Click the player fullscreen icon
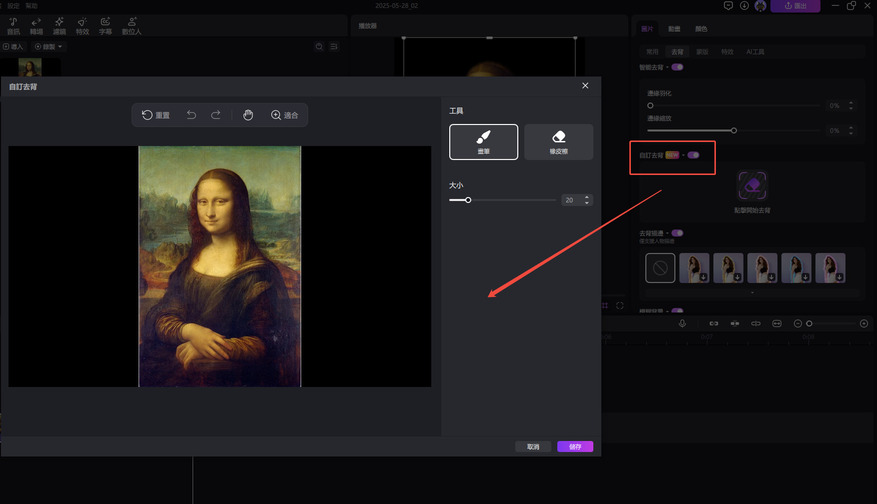877x504 pixels. [620, 305]
